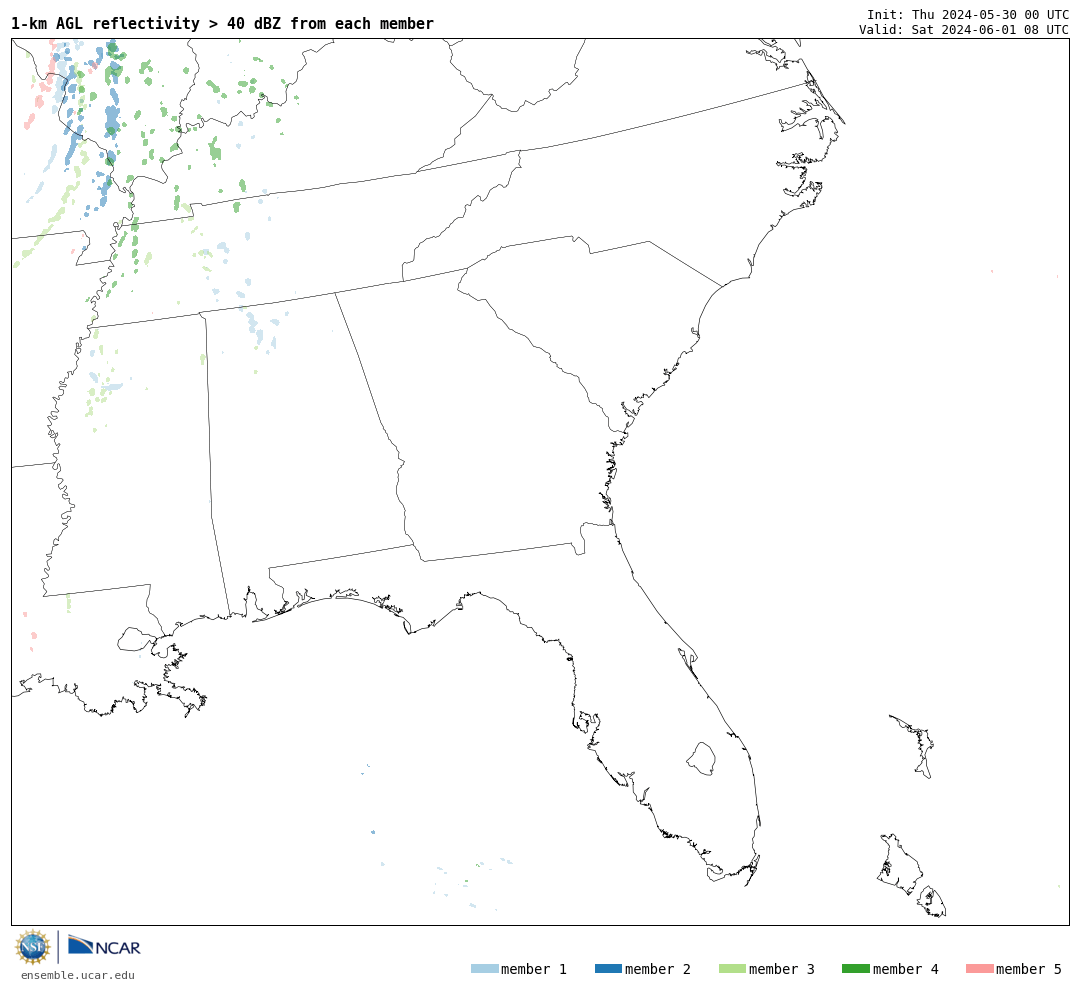Click the member 2 dark blue swatch

pyautogui.click(x=608, y=968)
